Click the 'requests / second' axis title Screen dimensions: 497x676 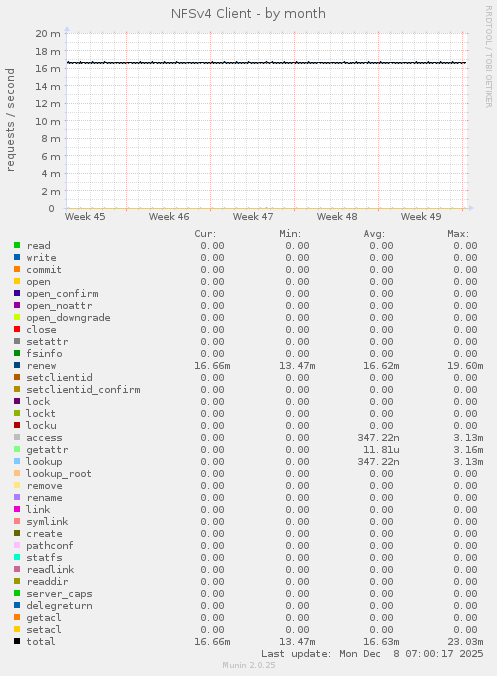[10, 120]
